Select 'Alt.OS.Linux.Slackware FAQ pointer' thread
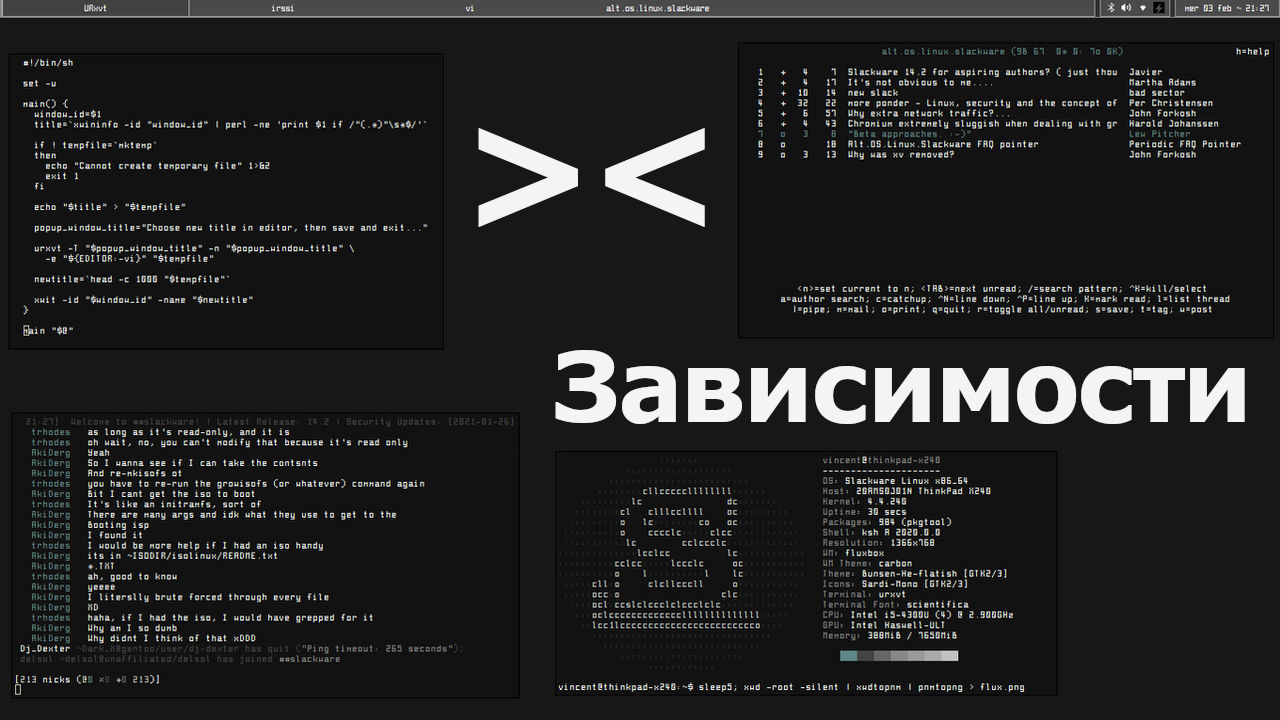This screenshot has width=1280, height=720. point(943,144)
